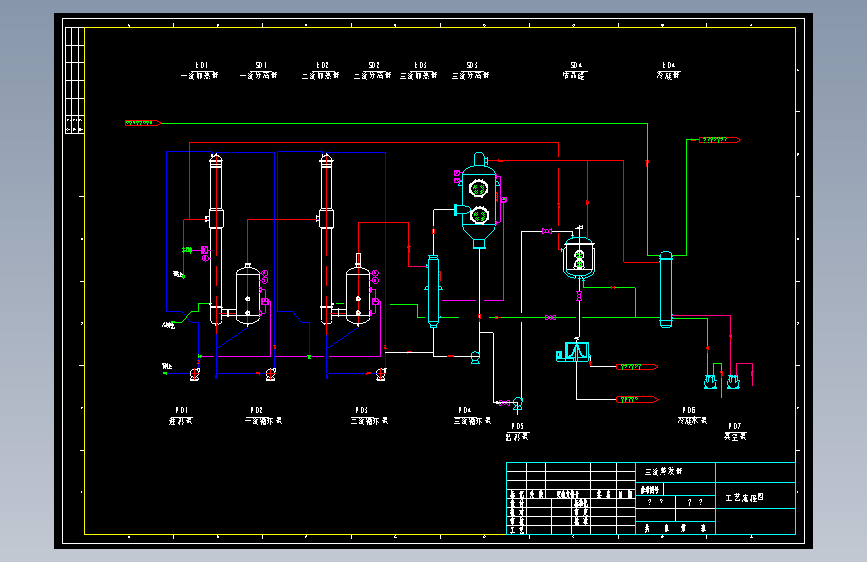Screen dimensions: 867x562
Task: Select the S03 equipment label
Action: click(471, 70)
